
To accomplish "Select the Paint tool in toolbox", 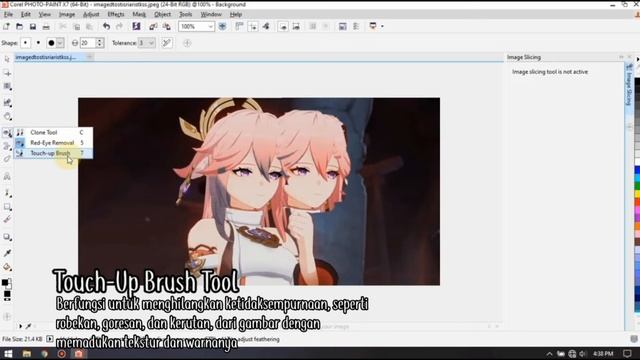I will (x=7, y=193).
